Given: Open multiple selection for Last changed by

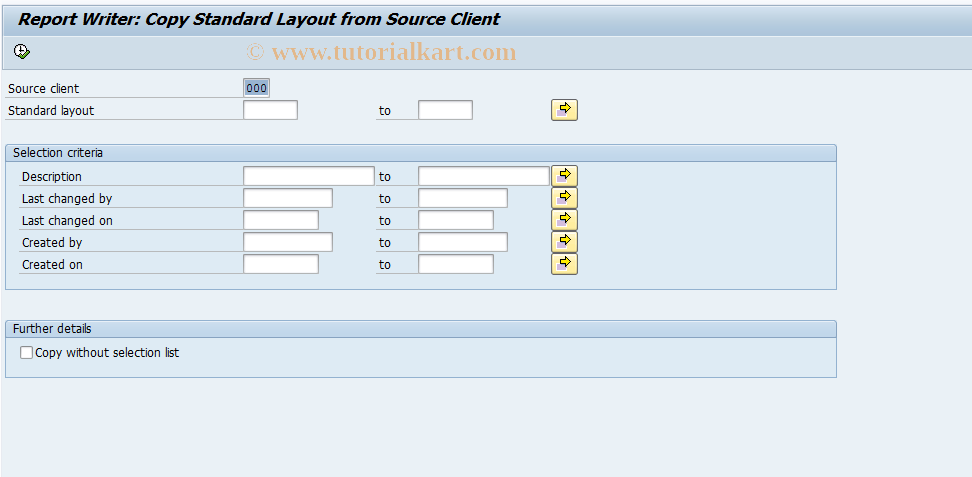Looking at the screenshot, I should pos(564,198).
